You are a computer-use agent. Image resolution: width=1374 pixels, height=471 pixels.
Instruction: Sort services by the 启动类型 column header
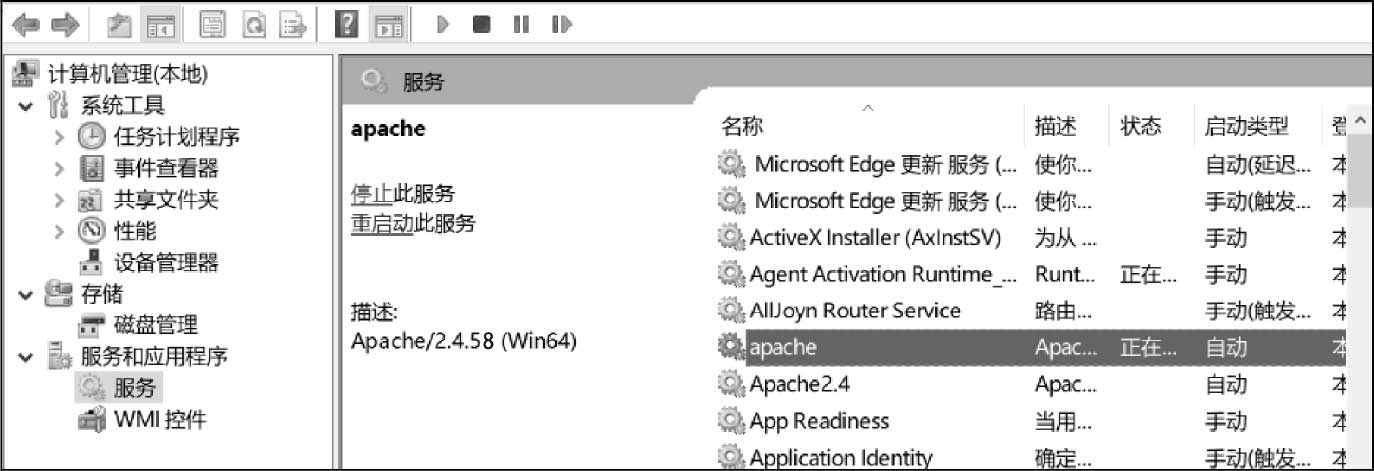[1246, 126]
